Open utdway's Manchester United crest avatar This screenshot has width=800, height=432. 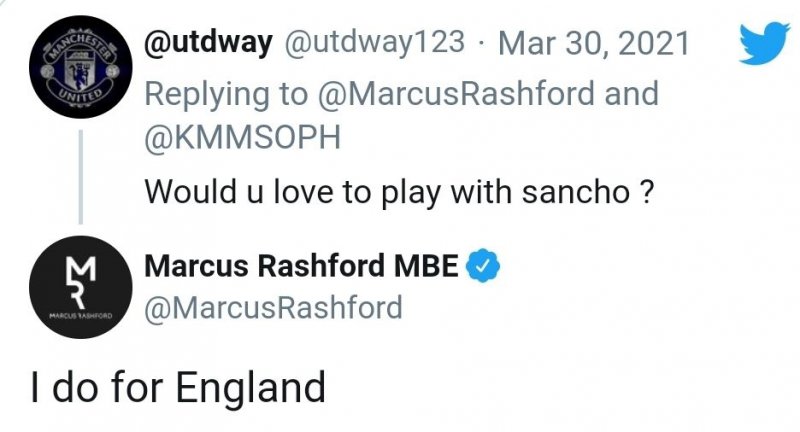coord(79,72)
